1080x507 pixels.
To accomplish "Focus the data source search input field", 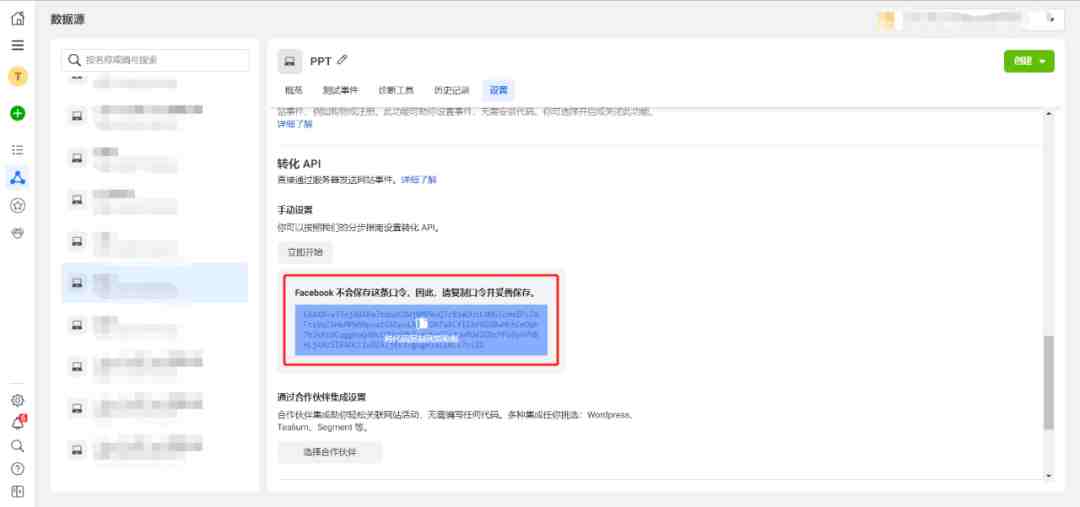I will click(x=155, y=60).
